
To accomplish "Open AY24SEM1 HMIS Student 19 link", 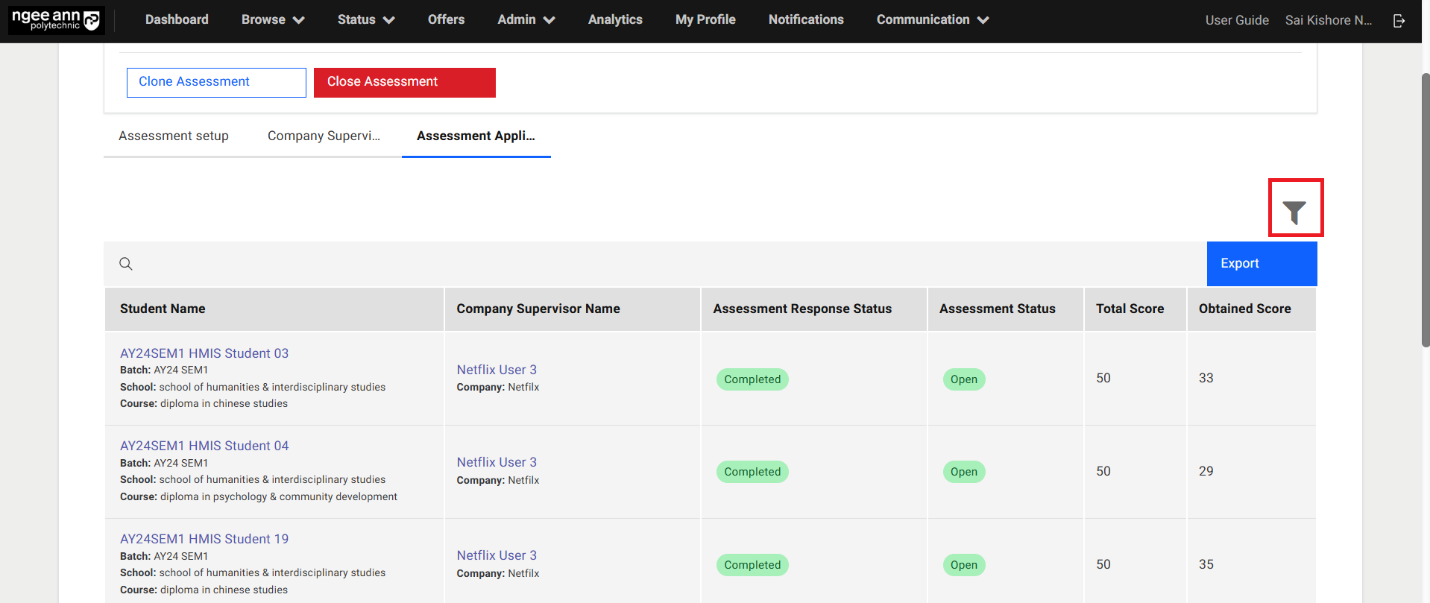I will (x=204, y=539).
